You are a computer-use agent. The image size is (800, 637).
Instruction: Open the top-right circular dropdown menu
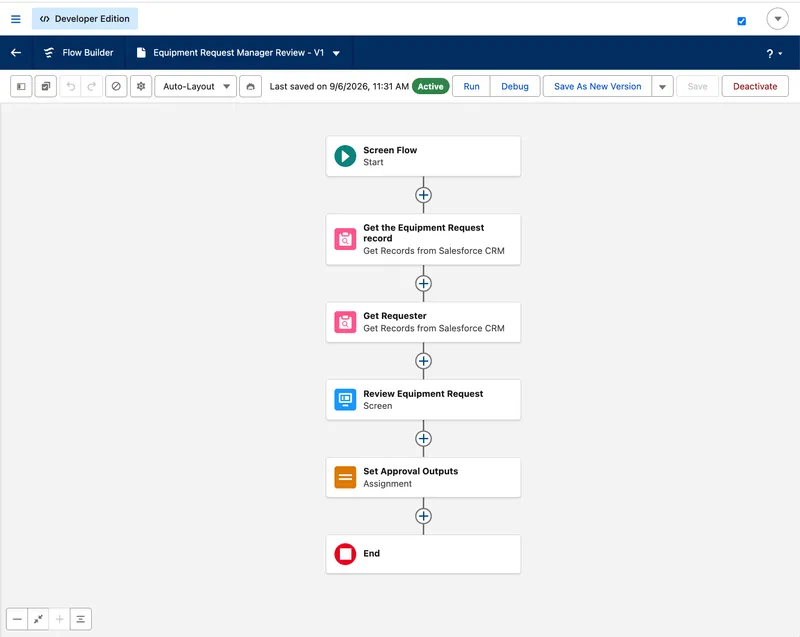coord(777,19)
